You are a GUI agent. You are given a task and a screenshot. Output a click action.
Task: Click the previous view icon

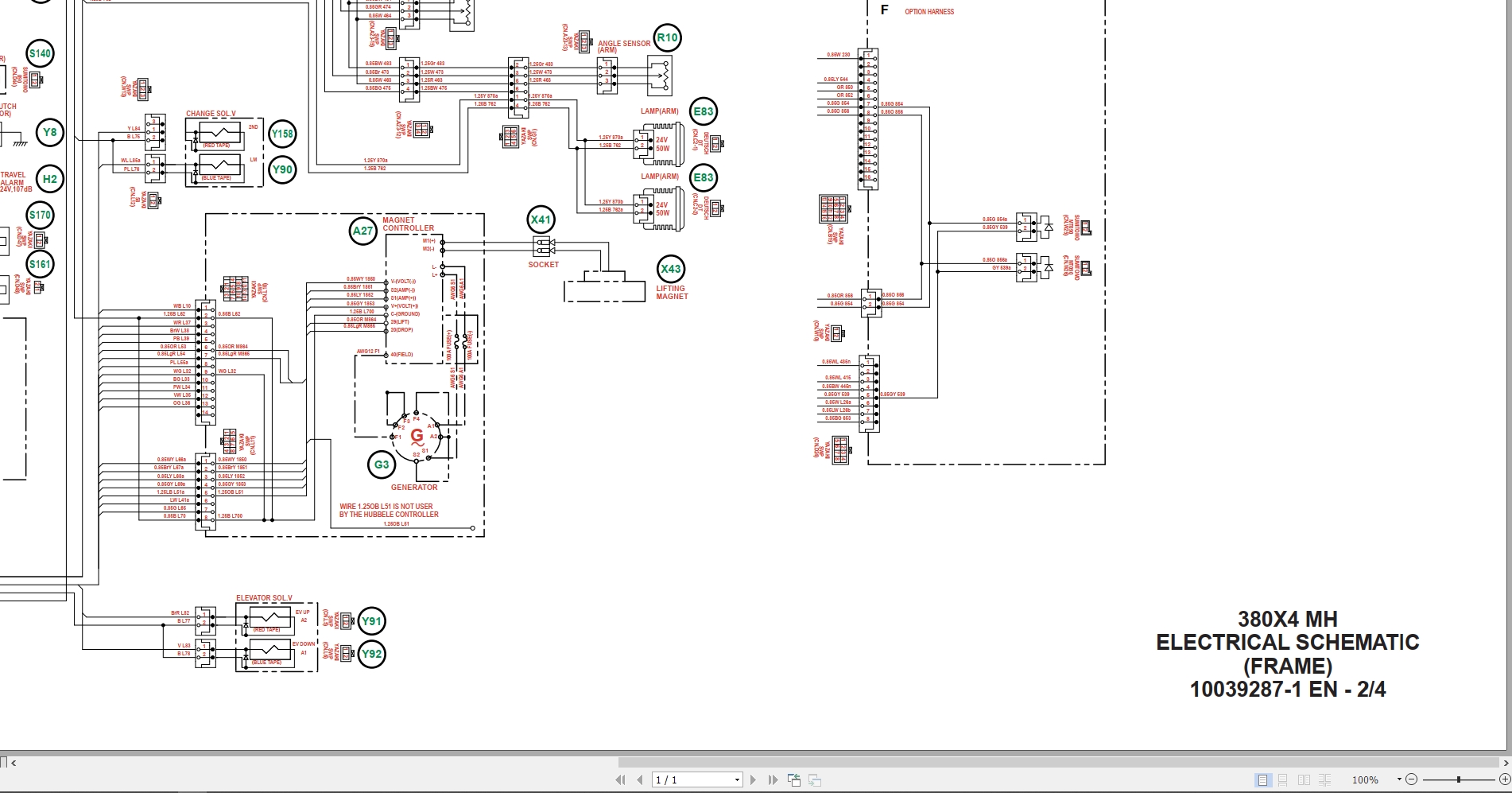[x=793, y=779]
